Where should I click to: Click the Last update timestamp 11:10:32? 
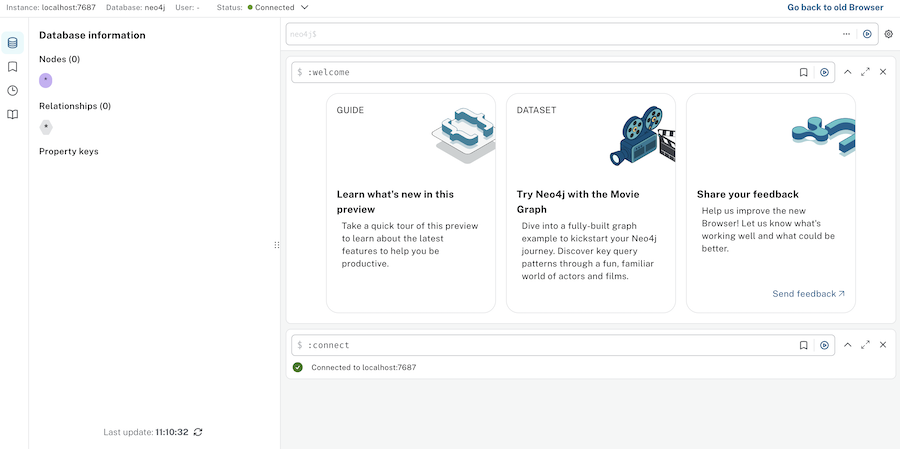172,432
